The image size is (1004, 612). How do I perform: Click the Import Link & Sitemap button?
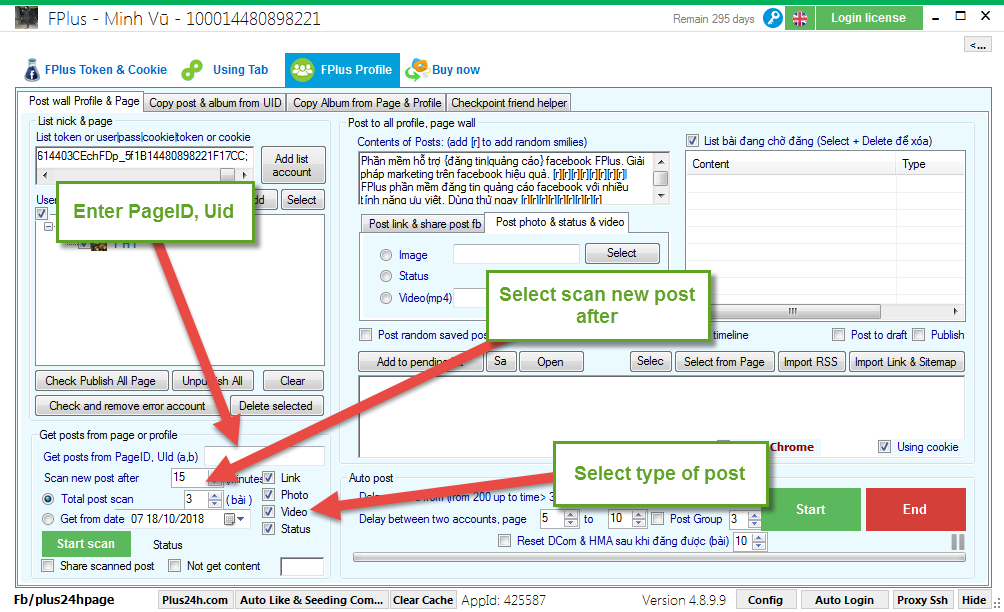tap(905, 362)
